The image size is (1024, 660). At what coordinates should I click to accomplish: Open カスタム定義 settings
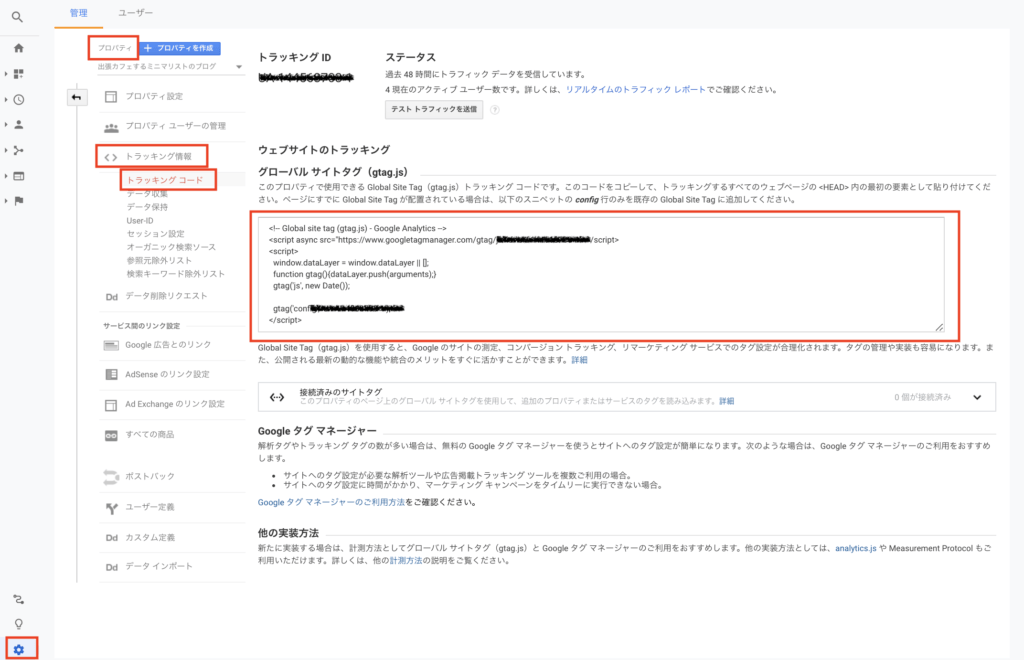(150, 538)
